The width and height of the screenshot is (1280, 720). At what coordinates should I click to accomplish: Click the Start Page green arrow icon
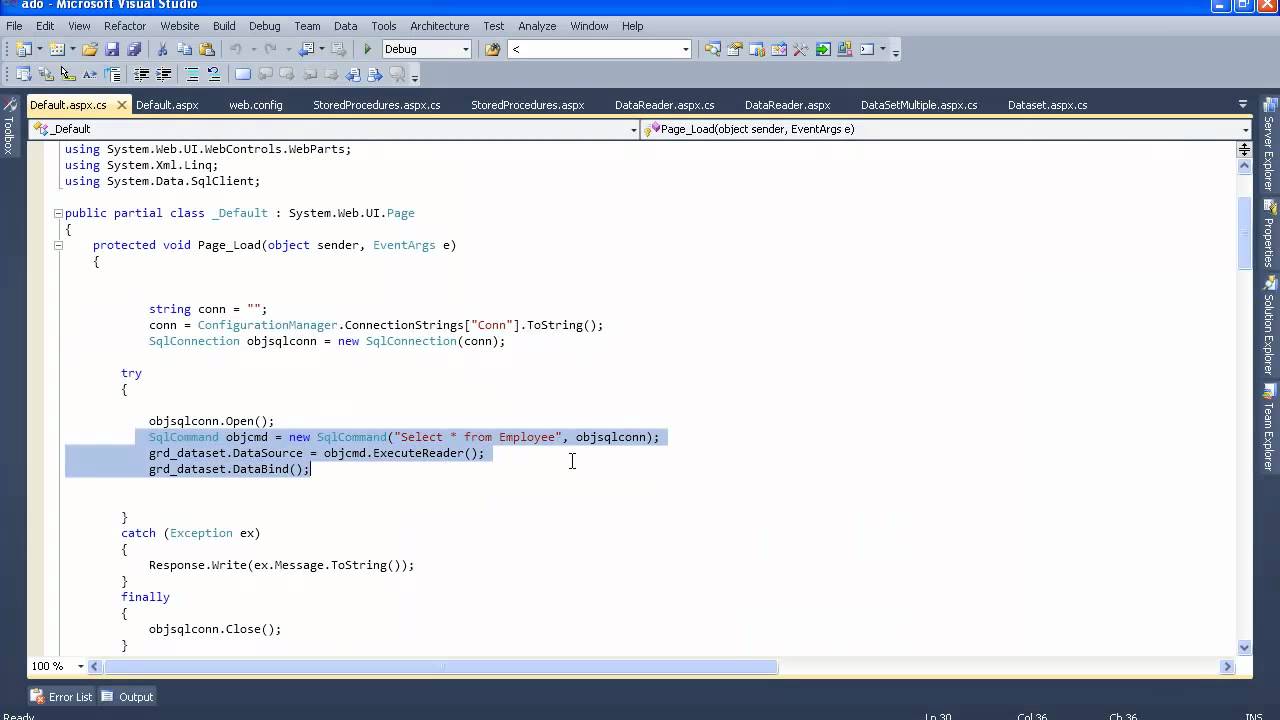822,49
